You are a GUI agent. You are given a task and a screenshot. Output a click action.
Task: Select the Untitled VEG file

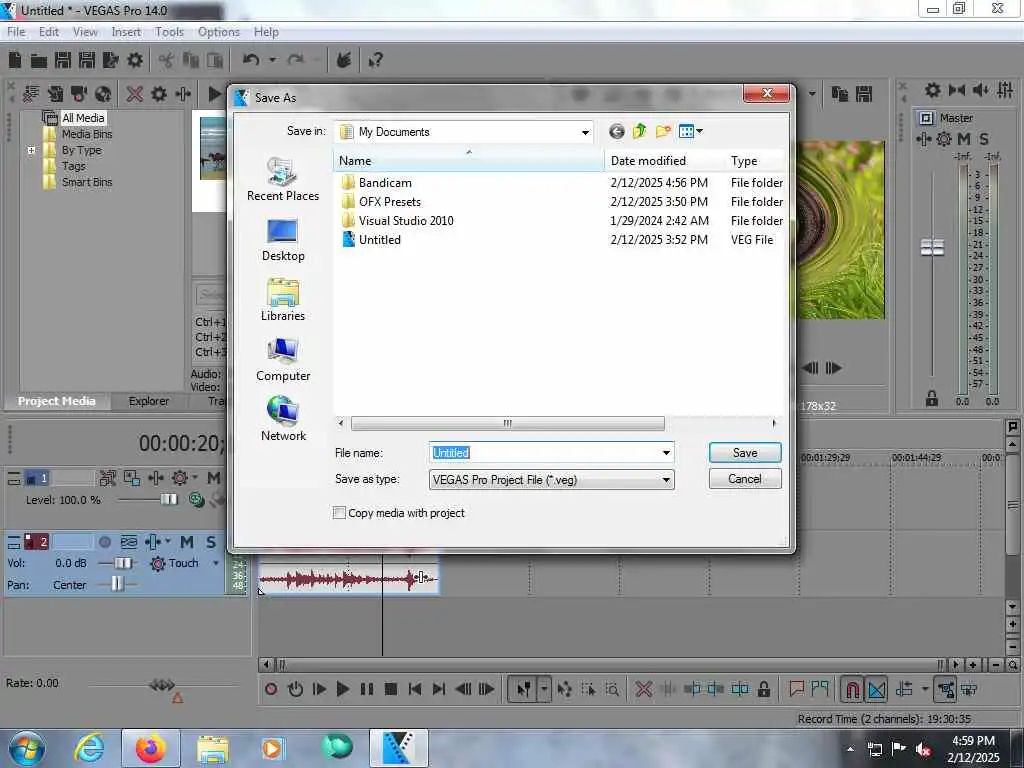pos(379,240)
